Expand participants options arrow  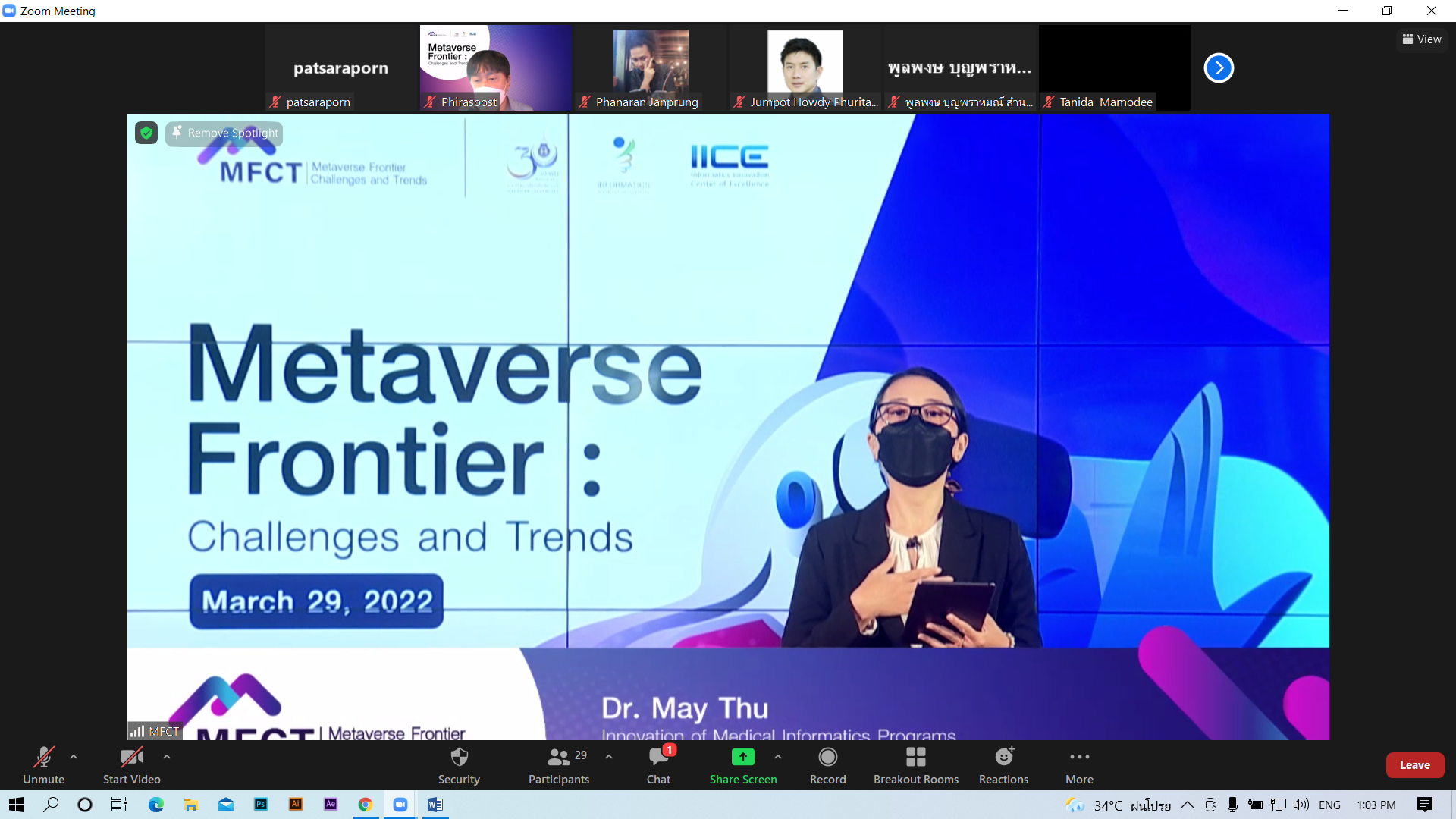coord(609,757)
